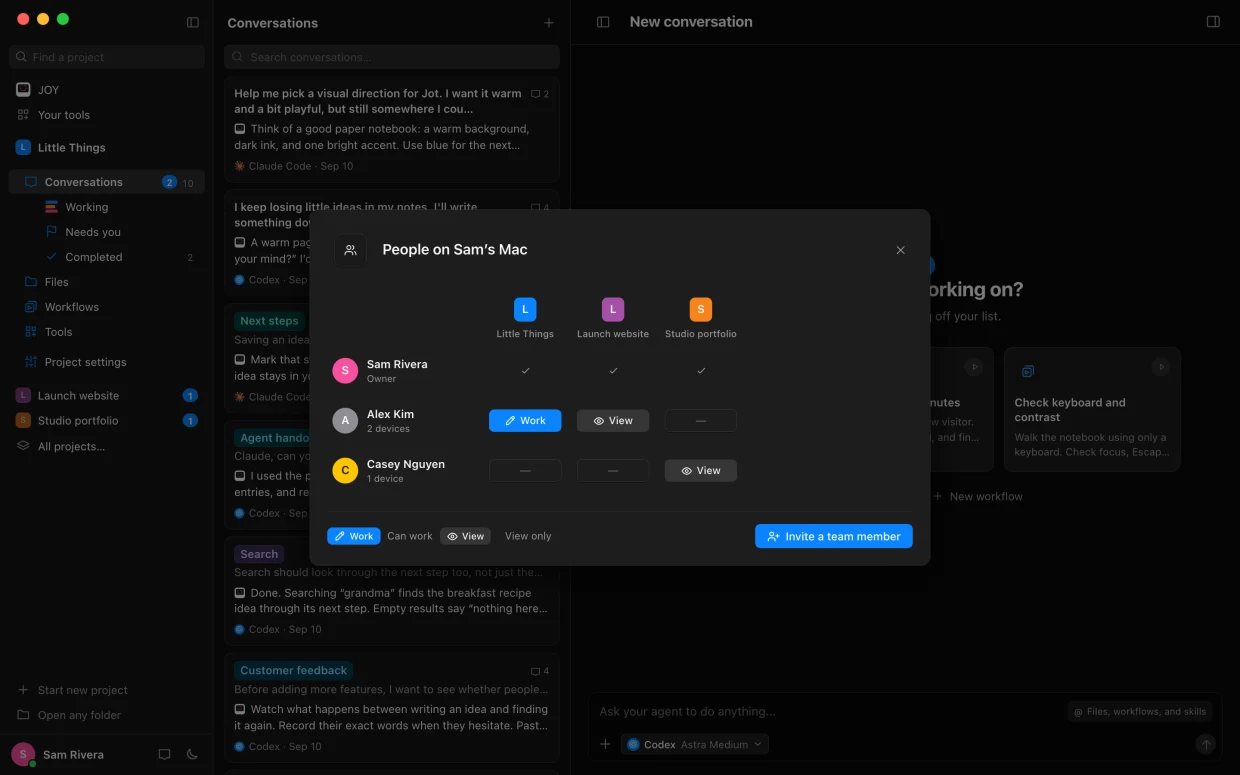Image resolution: width=1240 pixels, height=775 pixels.
Task: Filter by Working conversations
Action: [86, 207]
